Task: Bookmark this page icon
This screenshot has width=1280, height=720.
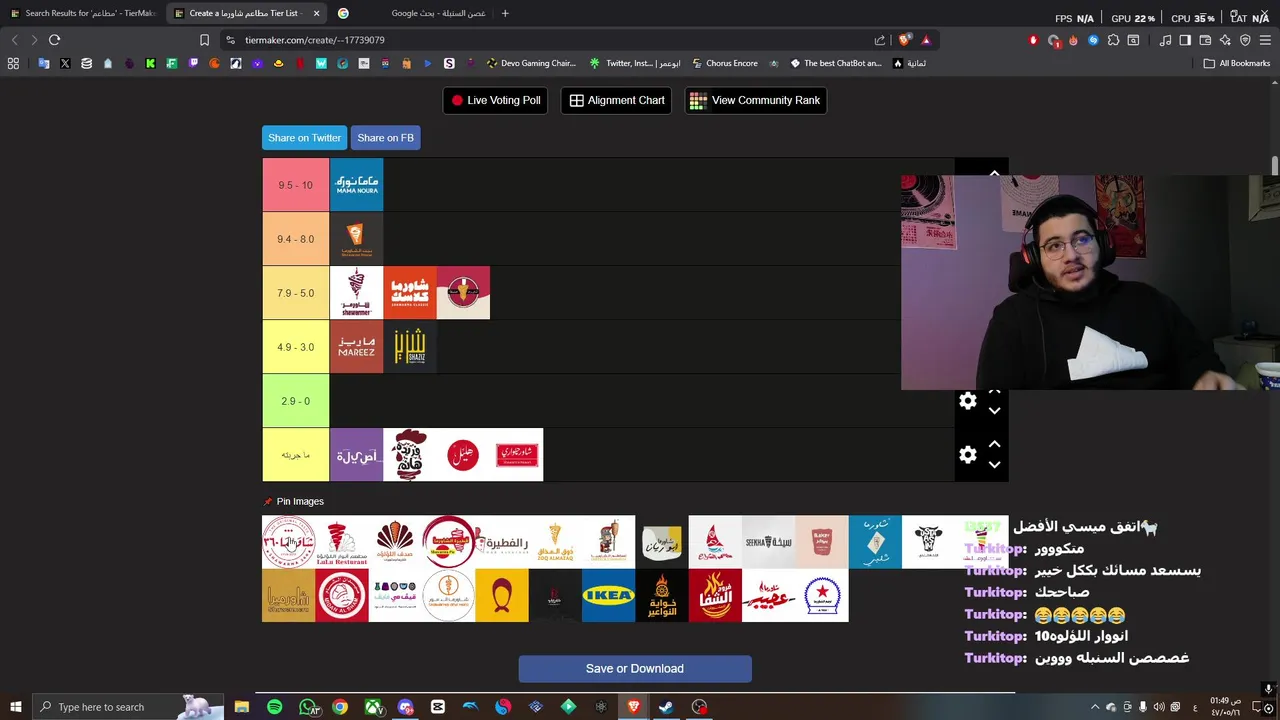Action: tap(204, 40)
